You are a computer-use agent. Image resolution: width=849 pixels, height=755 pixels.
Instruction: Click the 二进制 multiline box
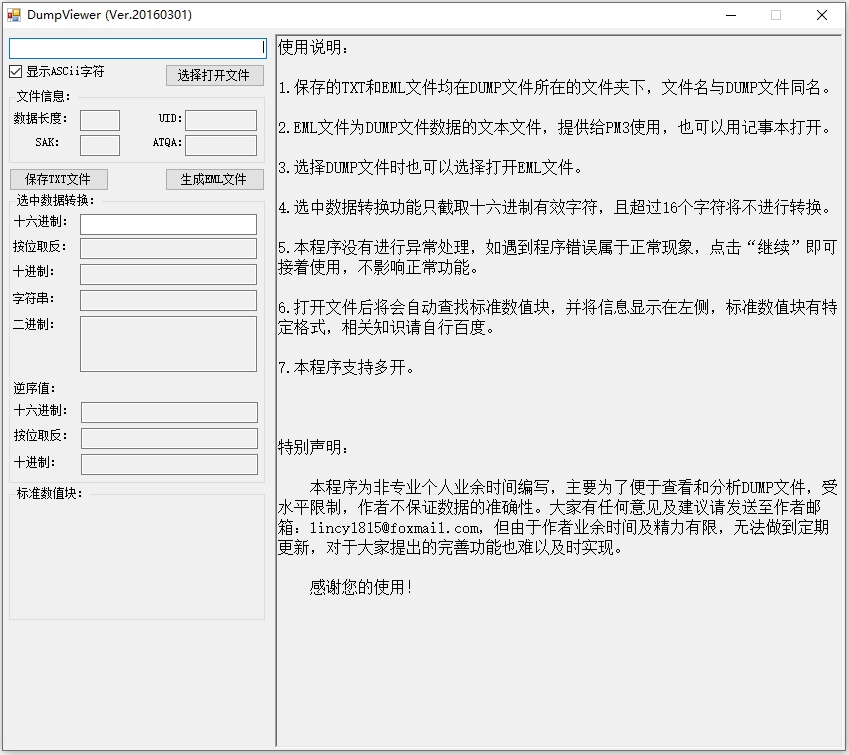[168, 344]
